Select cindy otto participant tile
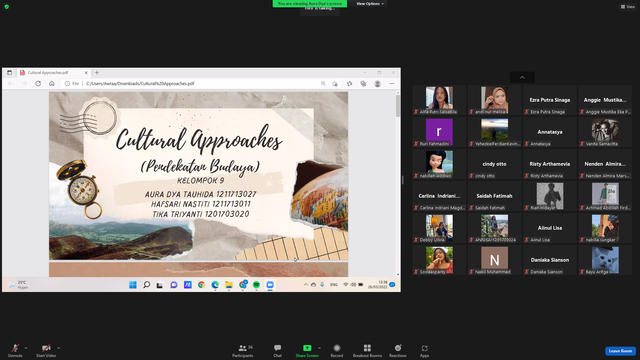This screenshot has height=360, width=640. [494, 164]
